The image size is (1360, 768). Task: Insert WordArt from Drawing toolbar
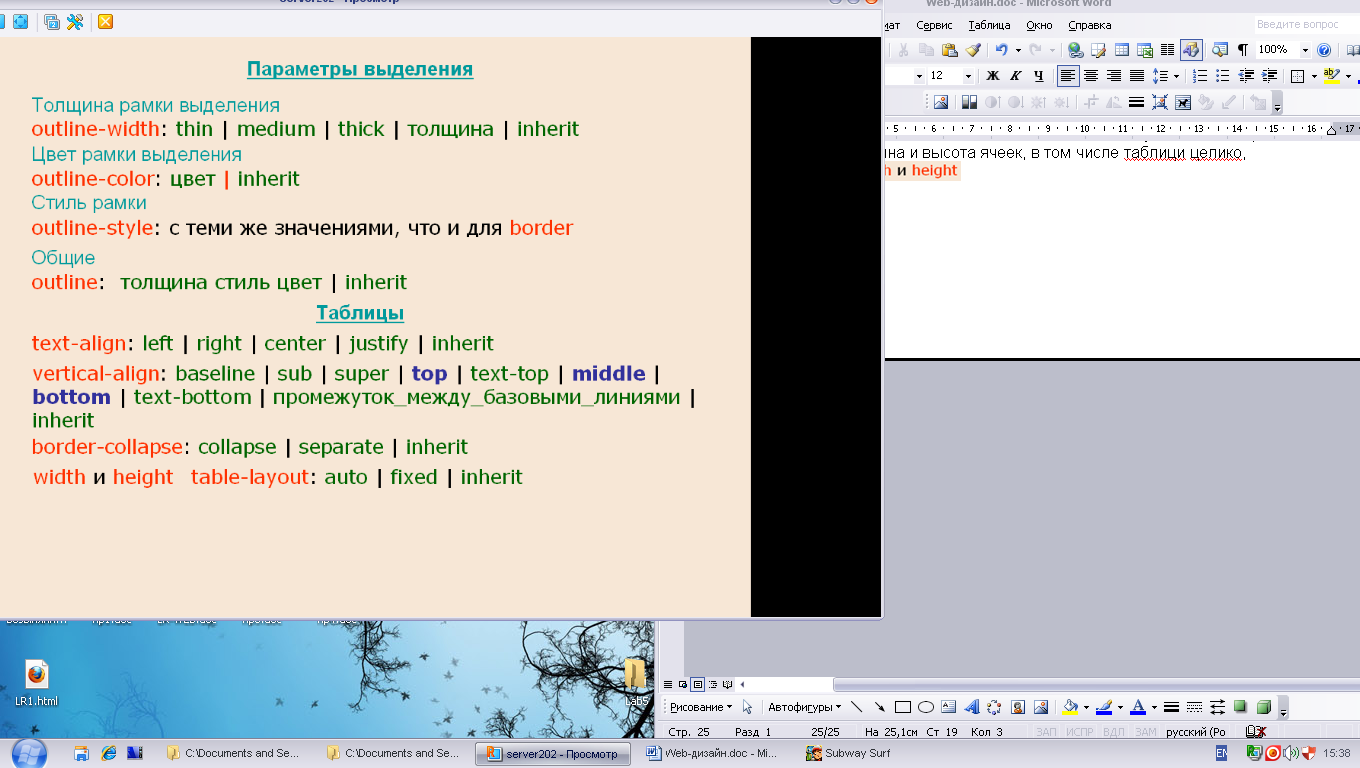(x=972, y=707)
